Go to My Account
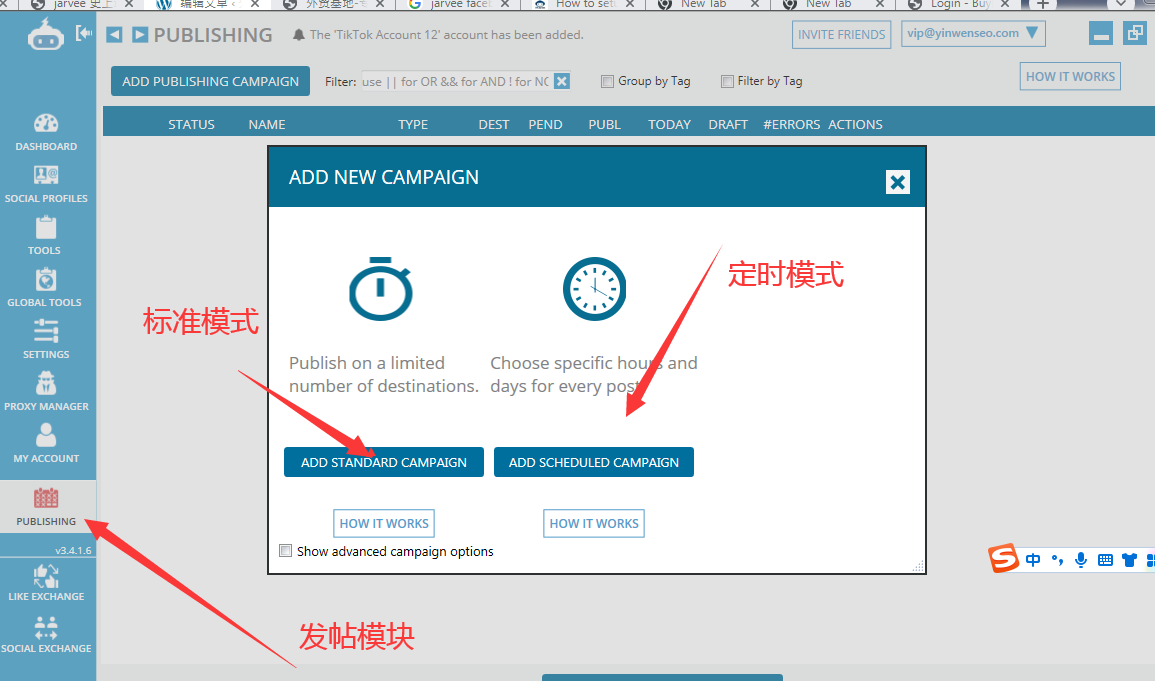Image resolution: width=1155 pixels, height=681 pixels. tap(46, 444)
